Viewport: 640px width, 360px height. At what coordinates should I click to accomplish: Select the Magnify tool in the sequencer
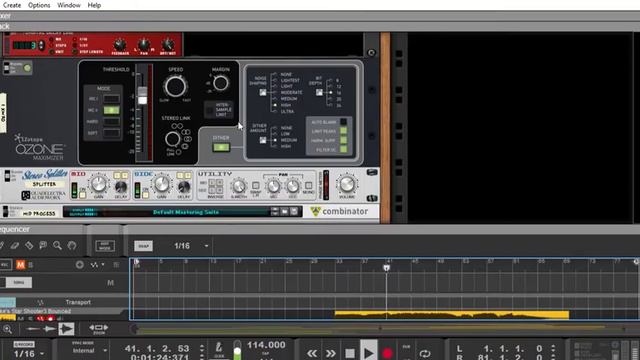tap(58, 245)
